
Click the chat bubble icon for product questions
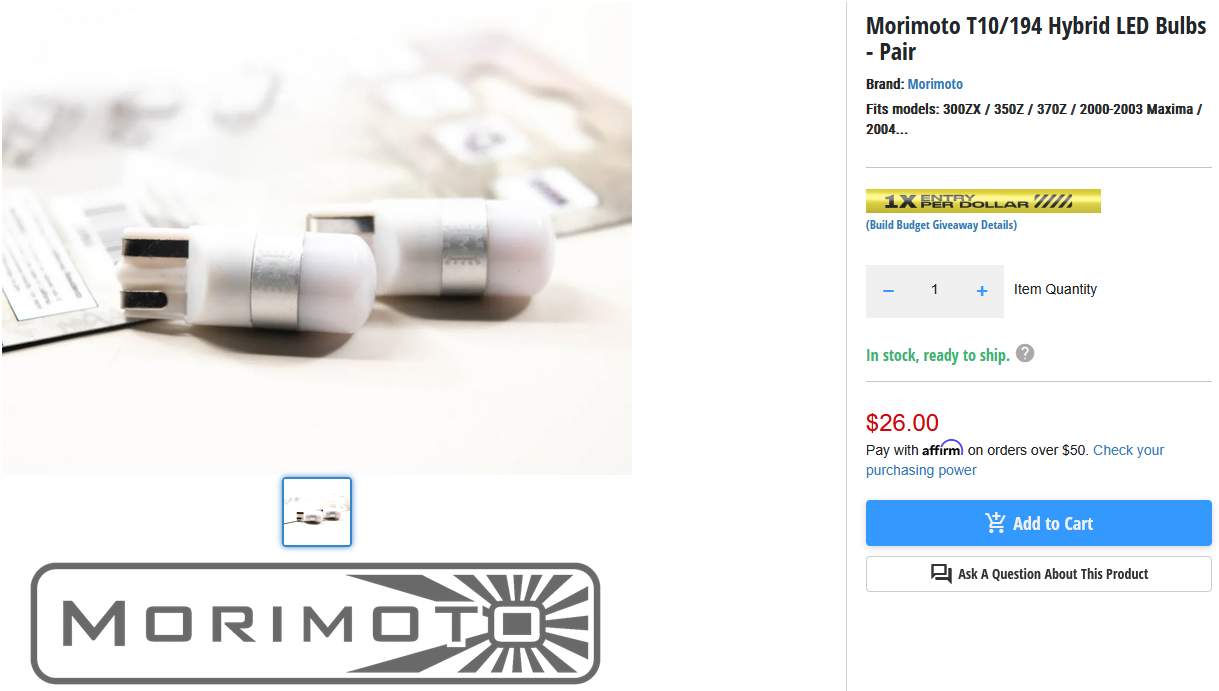pos(941,574)
